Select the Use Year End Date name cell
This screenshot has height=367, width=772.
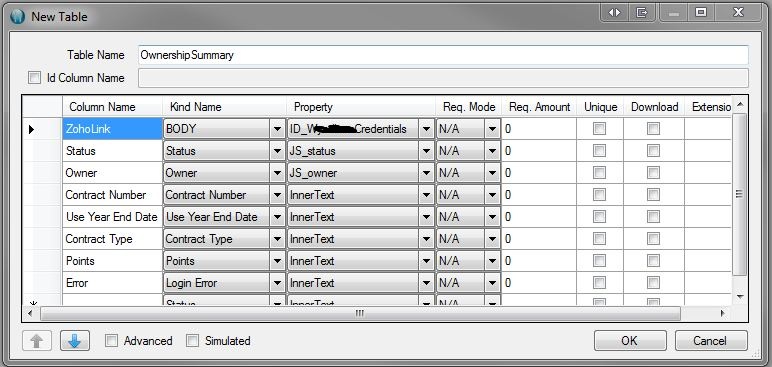[113, 217]
